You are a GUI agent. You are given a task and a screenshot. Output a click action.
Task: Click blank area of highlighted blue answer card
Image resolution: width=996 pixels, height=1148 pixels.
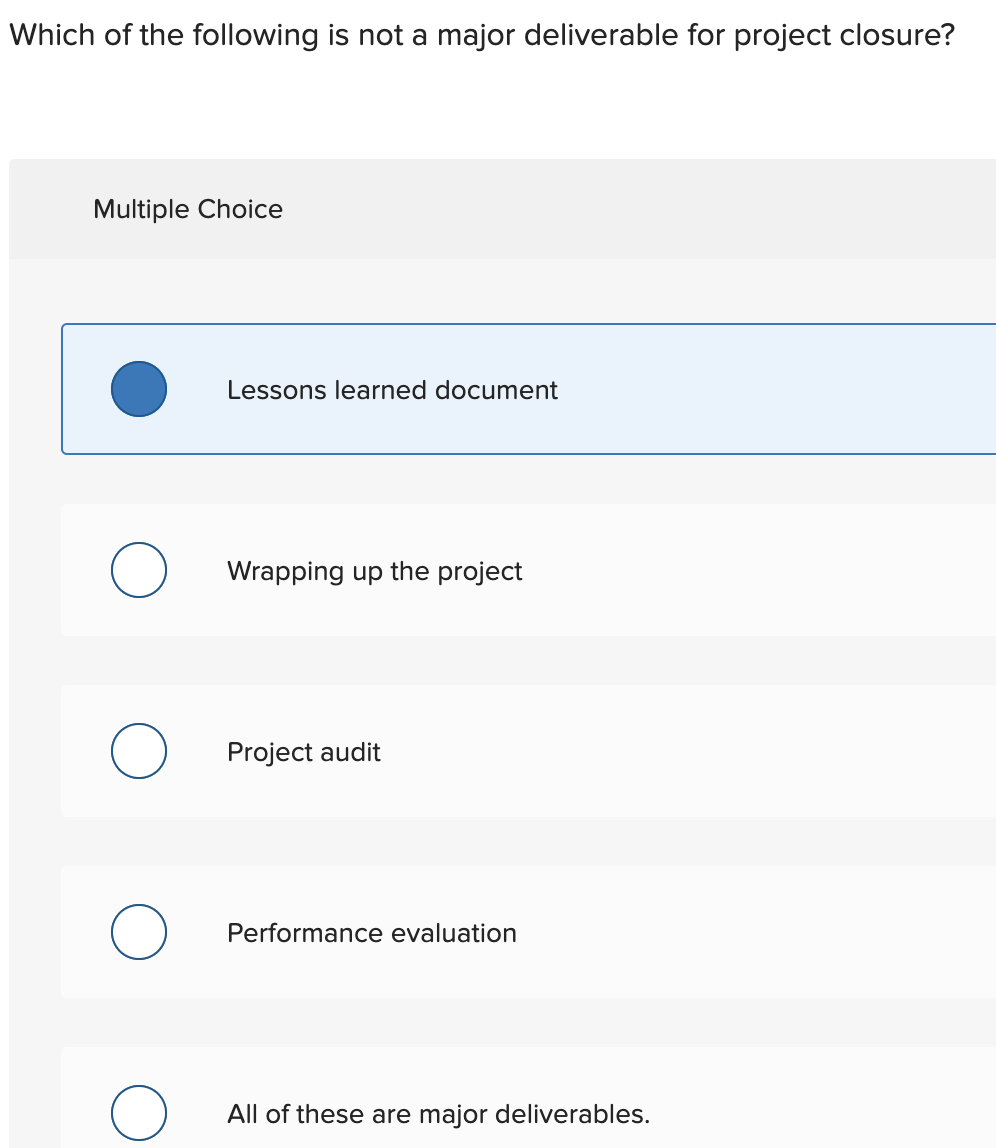coord(780,389)
